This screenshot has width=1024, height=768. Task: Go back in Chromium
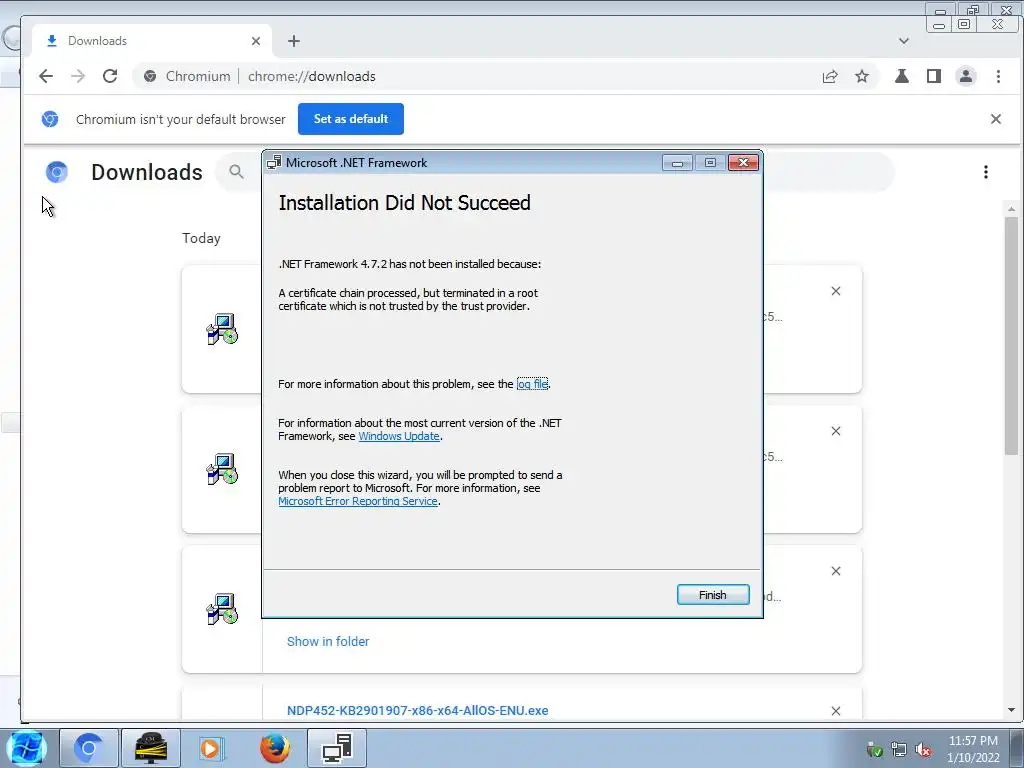tap(46, 76)
